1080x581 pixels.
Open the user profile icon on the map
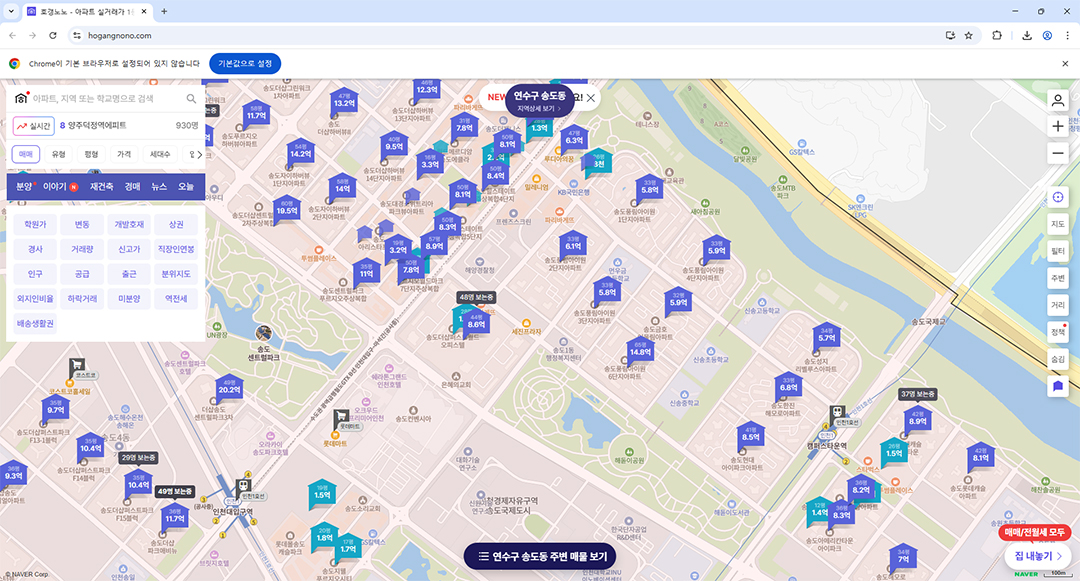click(1058, 101)
